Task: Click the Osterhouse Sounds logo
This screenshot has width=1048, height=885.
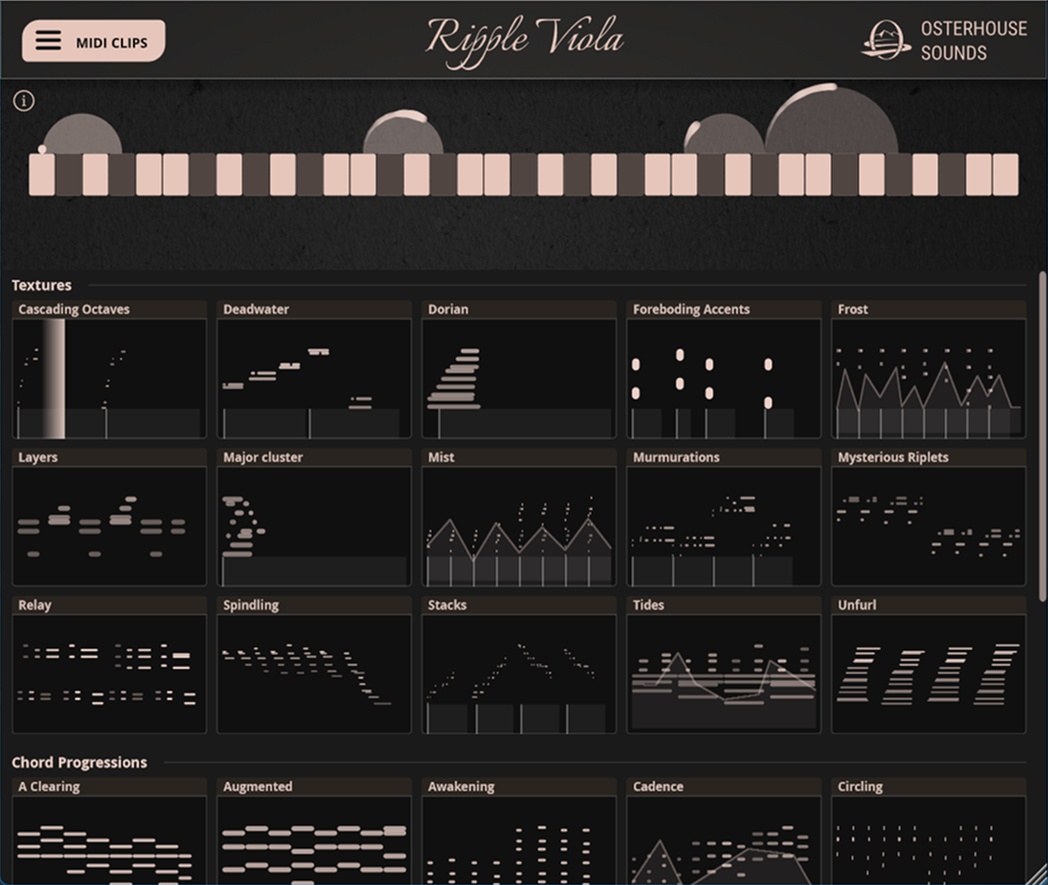Action: coord(944,40)
